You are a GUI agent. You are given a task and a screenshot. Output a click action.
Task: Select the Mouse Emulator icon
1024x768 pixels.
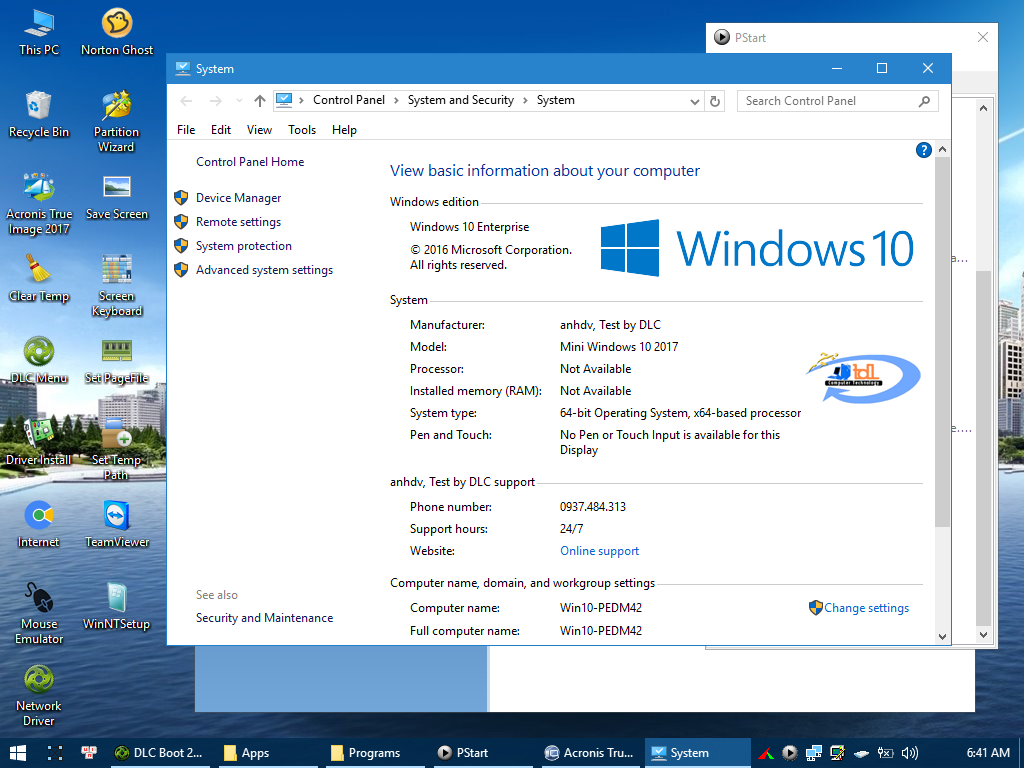(x=39, y=614)
